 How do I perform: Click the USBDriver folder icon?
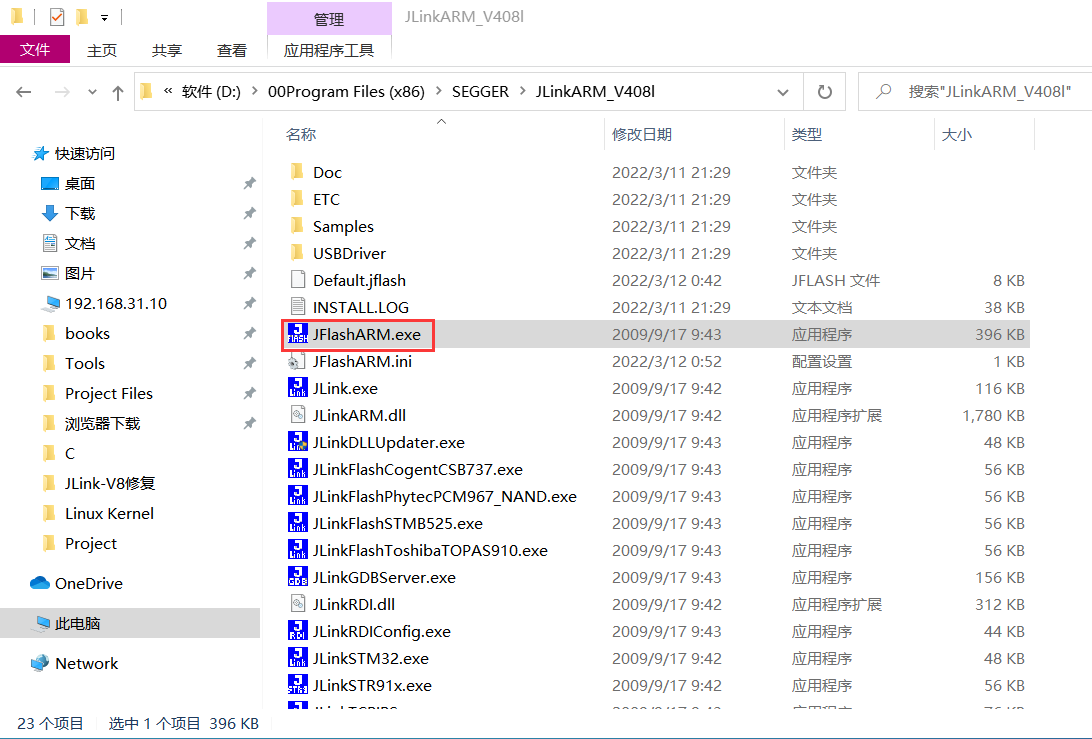tap(297, 253)
